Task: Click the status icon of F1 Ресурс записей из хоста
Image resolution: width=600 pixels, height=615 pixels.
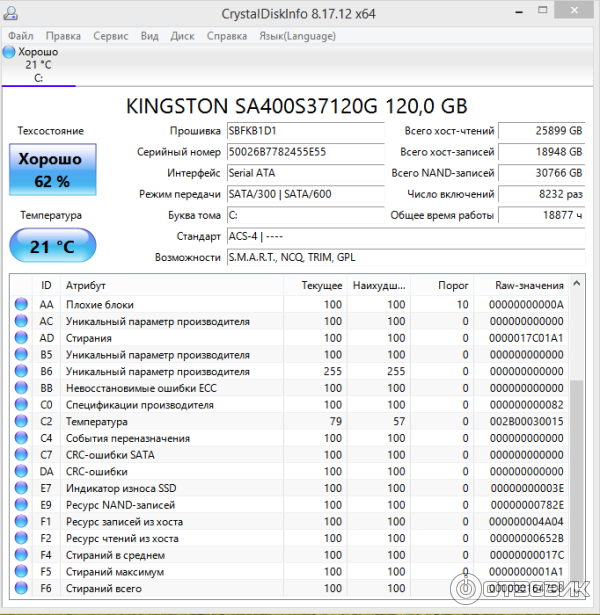Action: click(21, 521)
